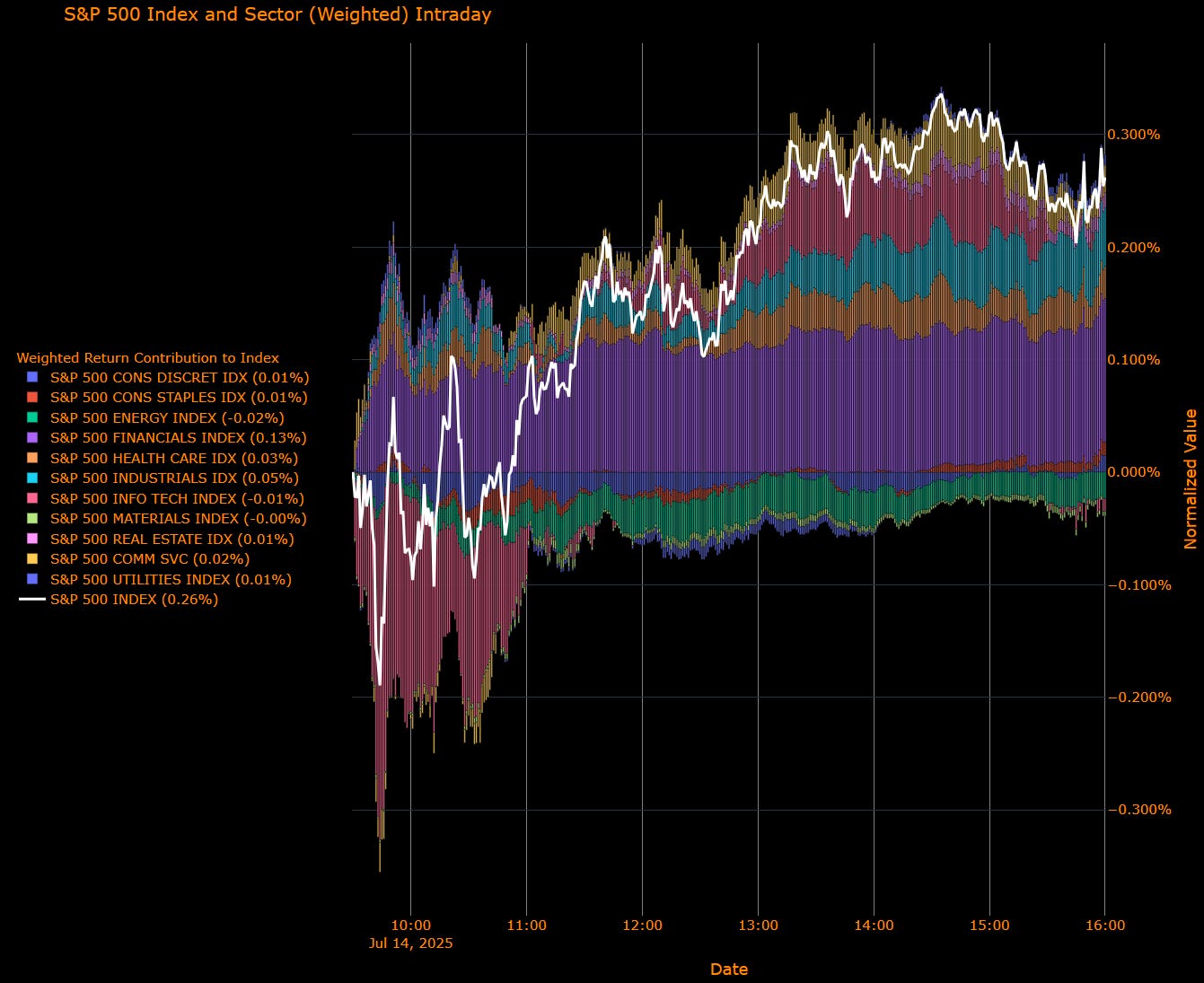Click the −0.300% y-axis tick label
Screen dimensions: 1204x983
1139,810
